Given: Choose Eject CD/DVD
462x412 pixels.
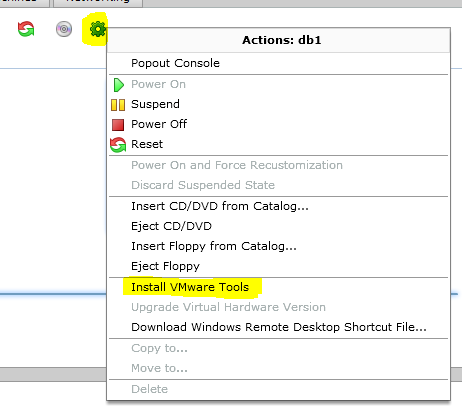Looking at the screenshot, I should 171,226.
